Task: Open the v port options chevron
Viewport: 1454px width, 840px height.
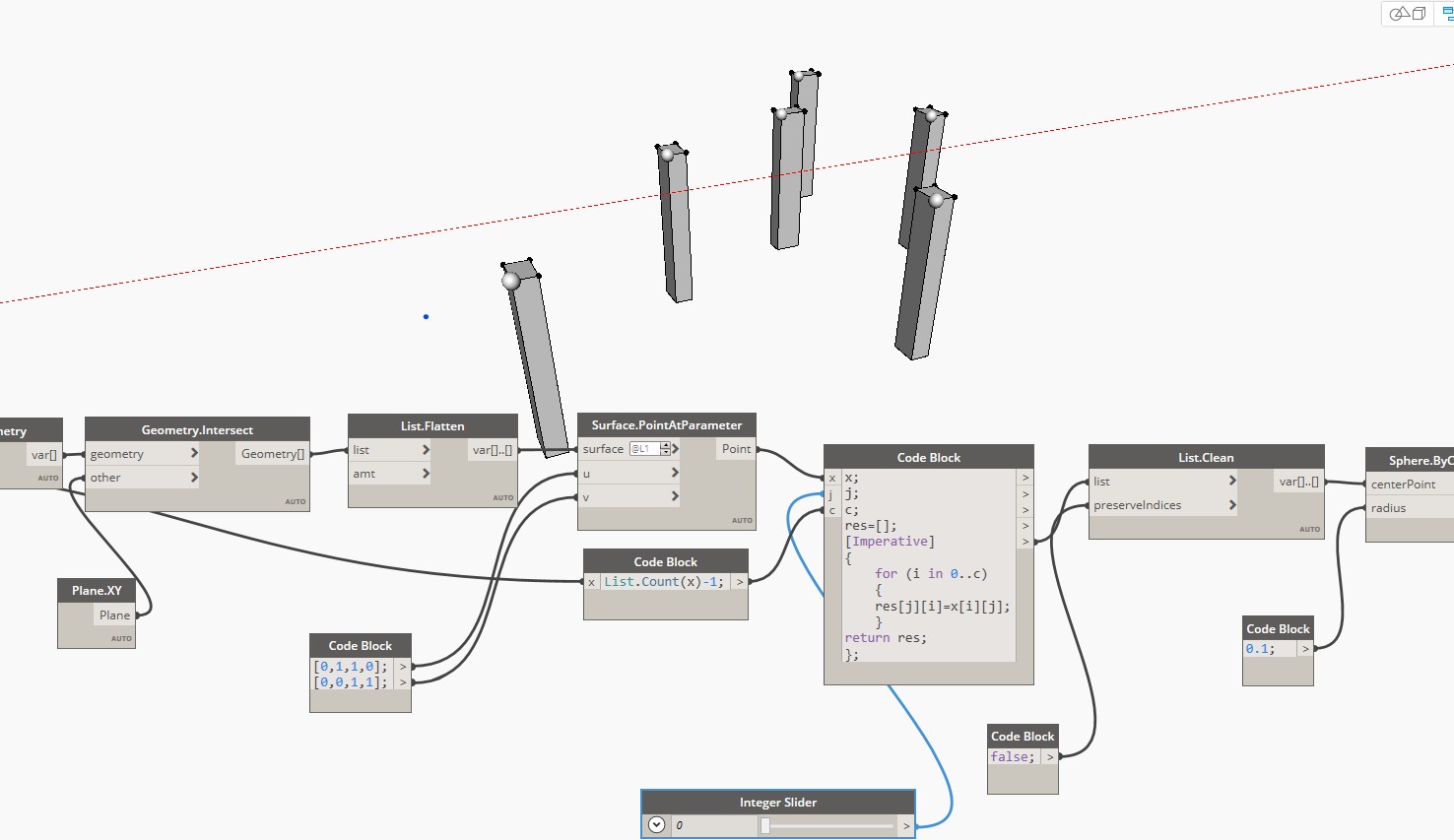Action: (675, 496)
